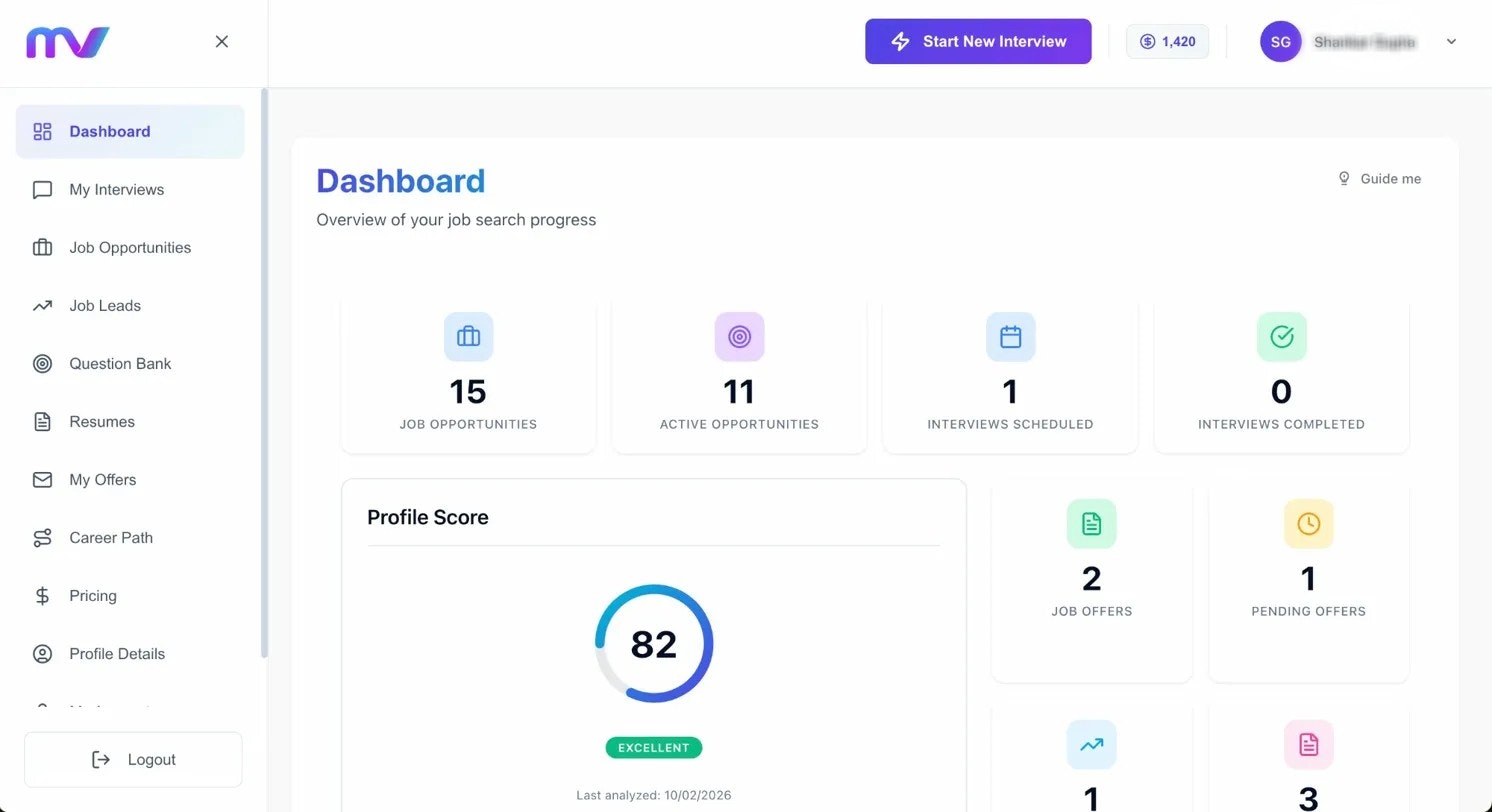This screenshot has width=1492, height=812.
Task: Click the Profile Score 82 progress ring
Action: pos(653,643)
